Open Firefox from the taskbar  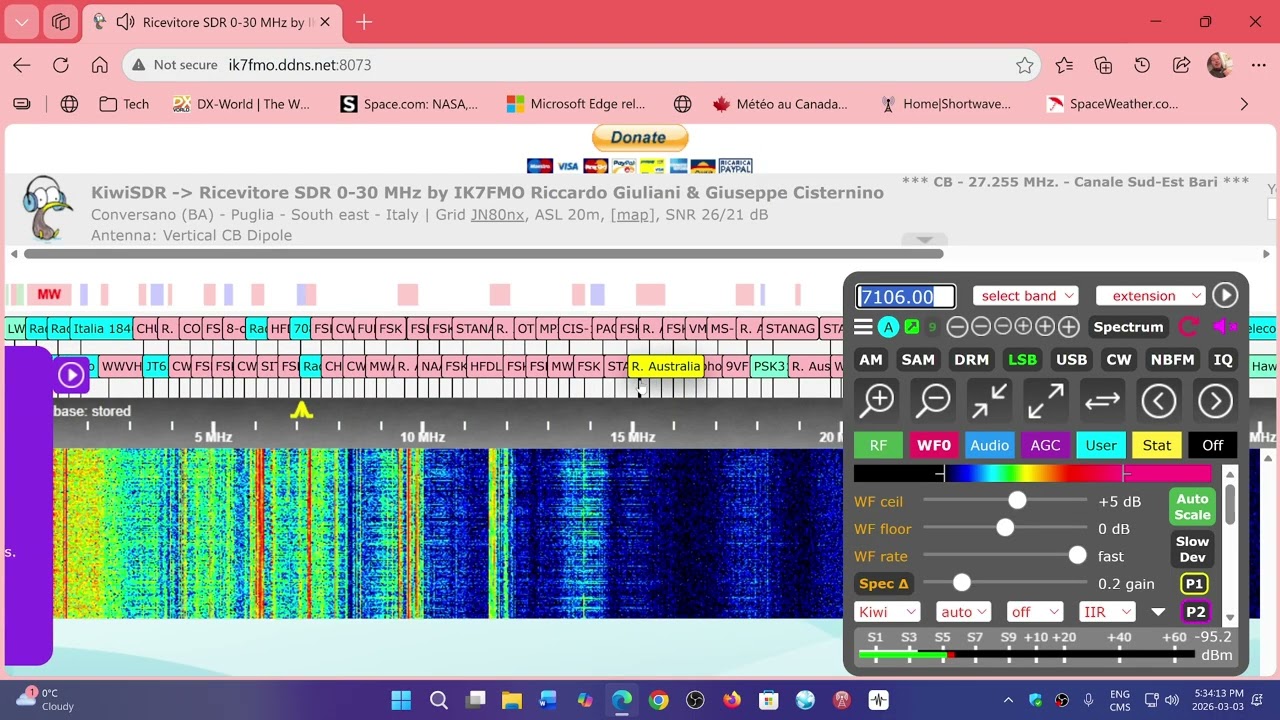732,700
